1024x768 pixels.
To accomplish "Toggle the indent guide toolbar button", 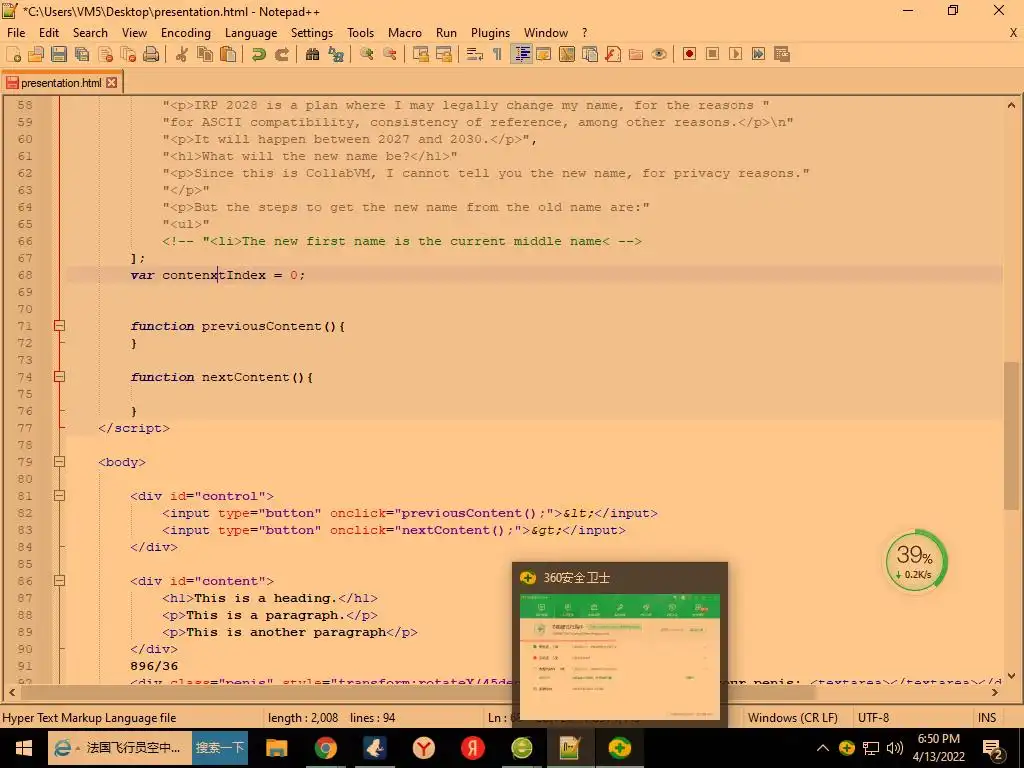I will (x=521, y=54).
